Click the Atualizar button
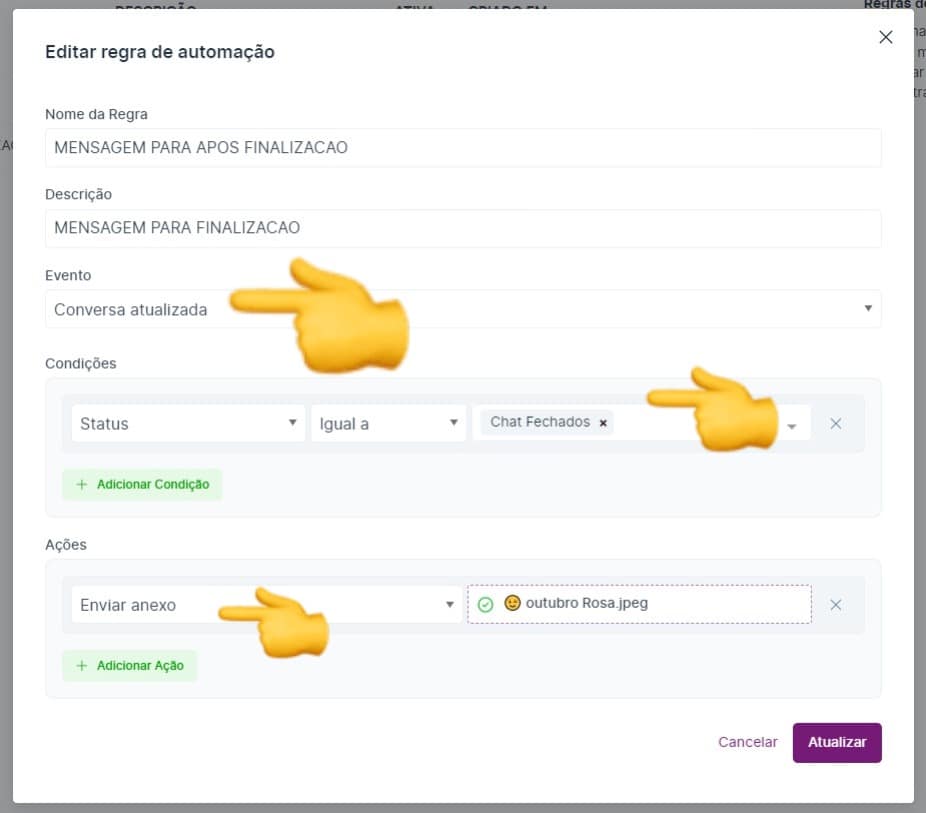 click(x=837, y=742)
